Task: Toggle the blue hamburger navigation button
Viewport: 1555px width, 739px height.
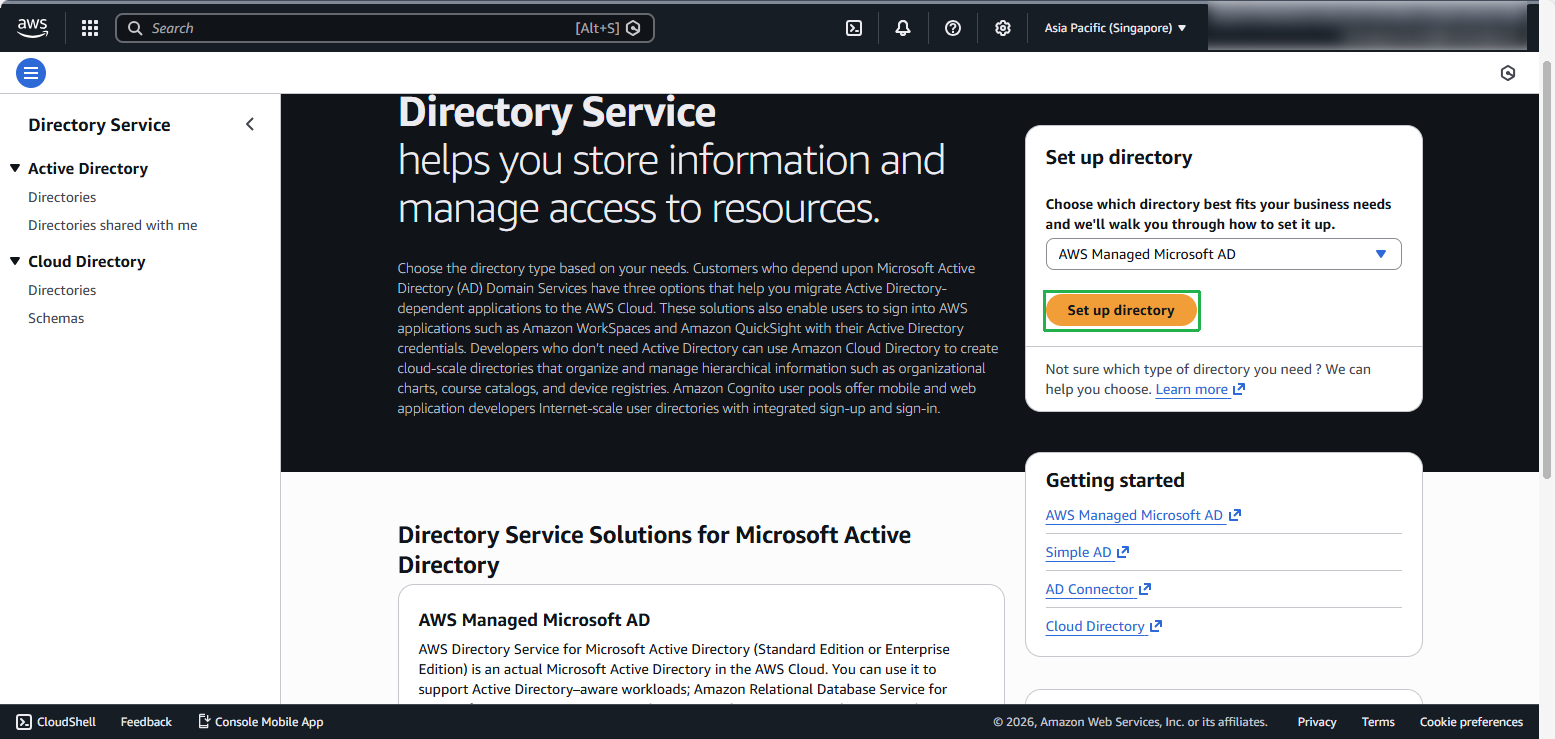Action: coord(31,73)
